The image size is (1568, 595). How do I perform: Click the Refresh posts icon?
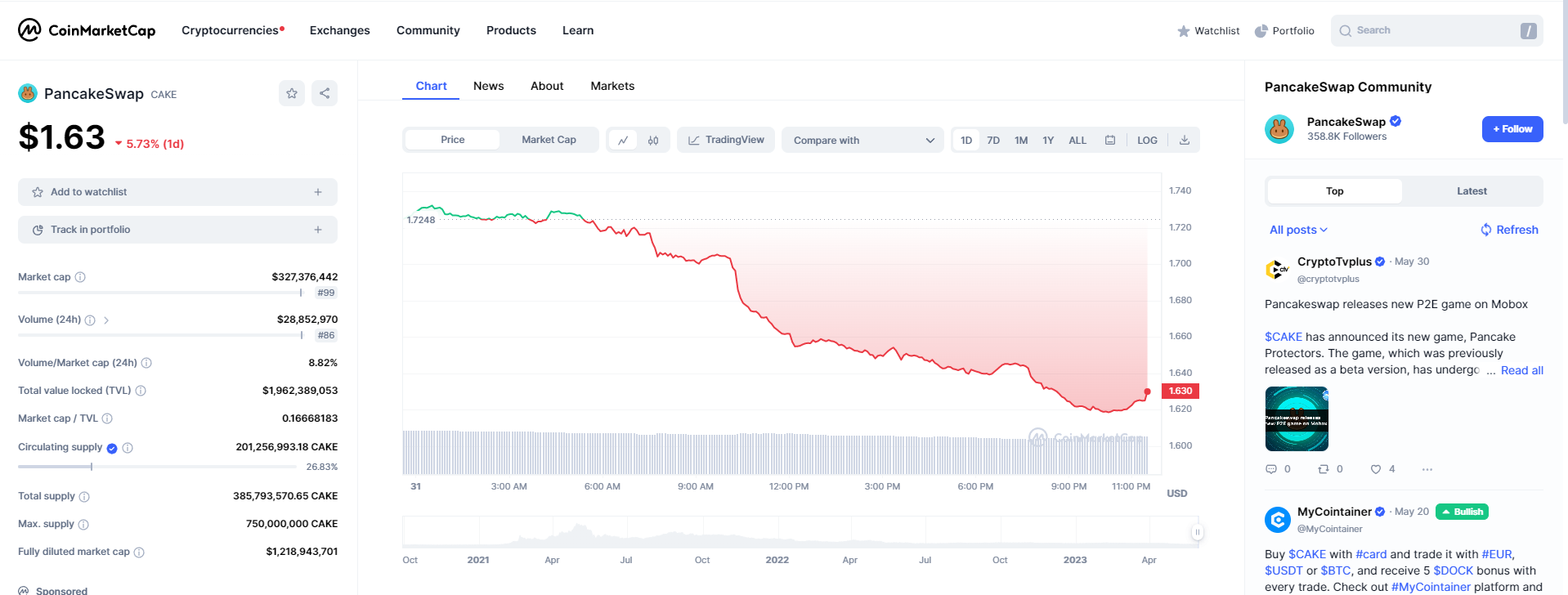[x=1486, y=230]
